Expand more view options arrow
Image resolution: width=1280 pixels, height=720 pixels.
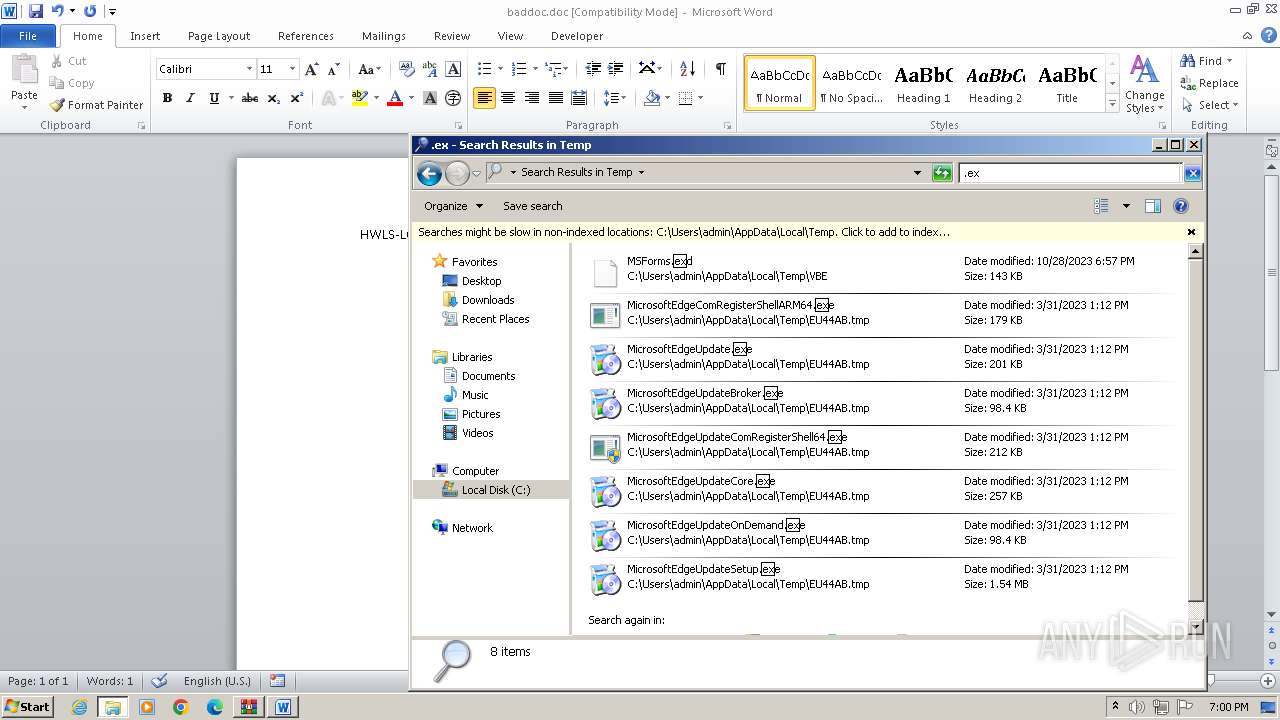point(1126,206)
